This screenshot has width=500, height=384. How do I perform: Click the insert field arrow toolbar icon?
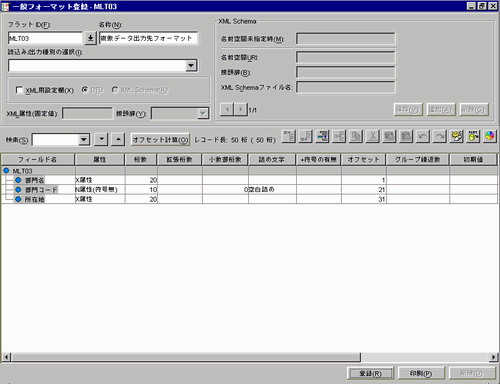click(x=322, y=136)
